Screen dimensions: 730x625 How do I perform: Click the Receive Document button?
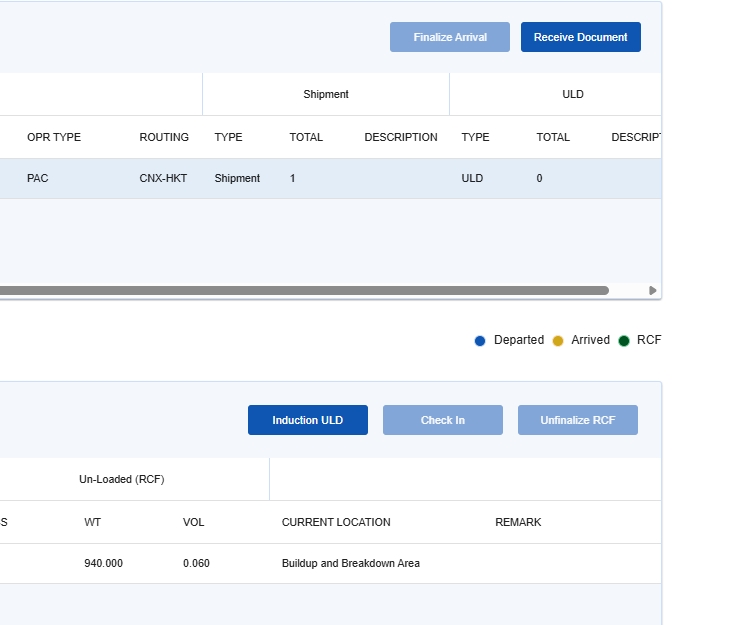click(x=580, y=37)
